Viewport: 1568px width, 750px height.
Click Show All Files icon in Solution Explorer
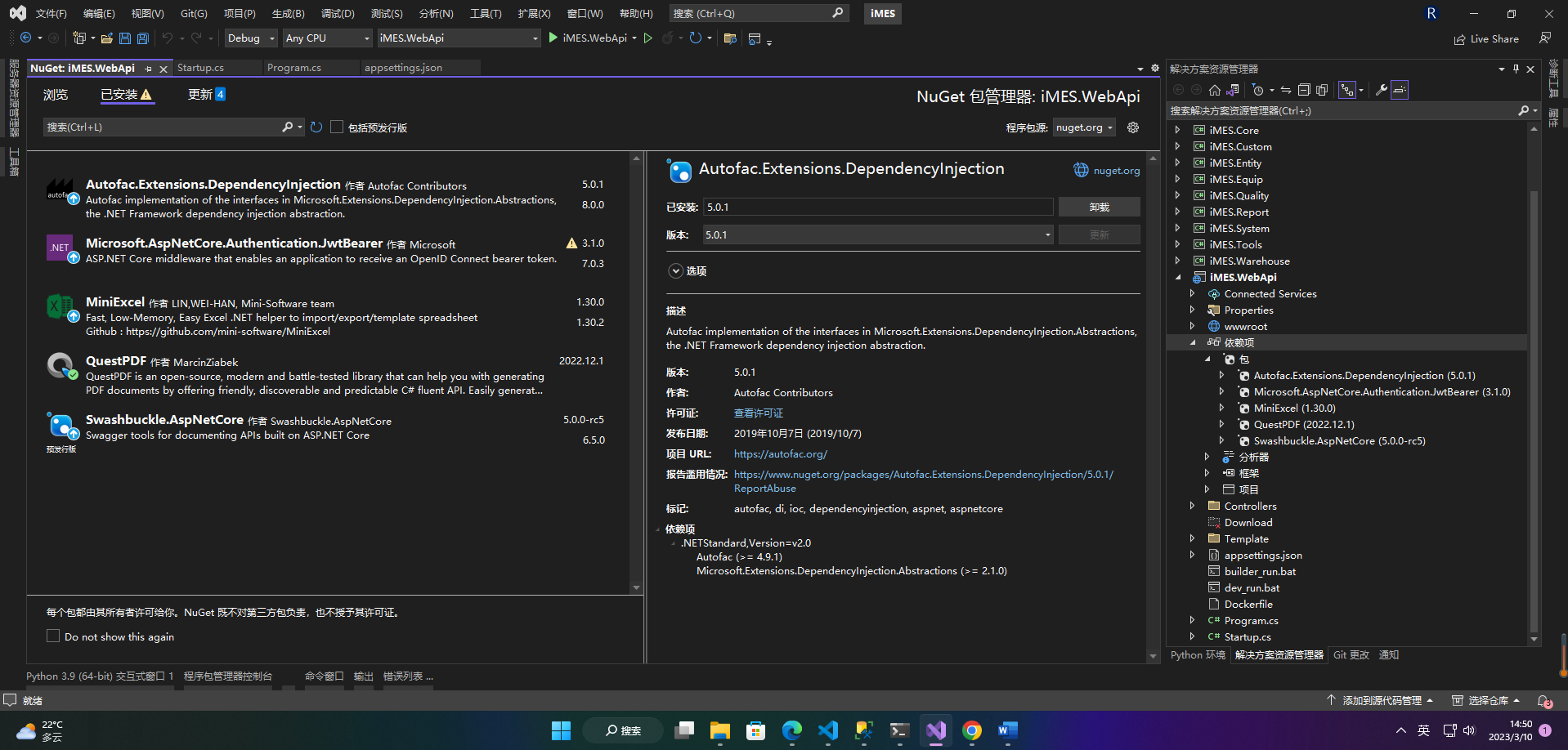pyautogui.click(x=1322, y=90)
